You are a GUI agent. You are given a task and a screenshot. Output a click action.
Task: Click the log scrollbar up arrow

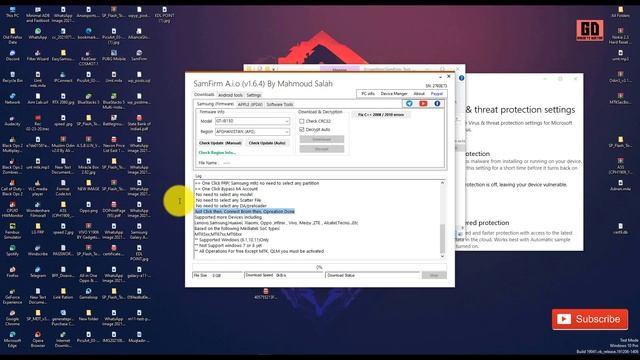(442, 183)
